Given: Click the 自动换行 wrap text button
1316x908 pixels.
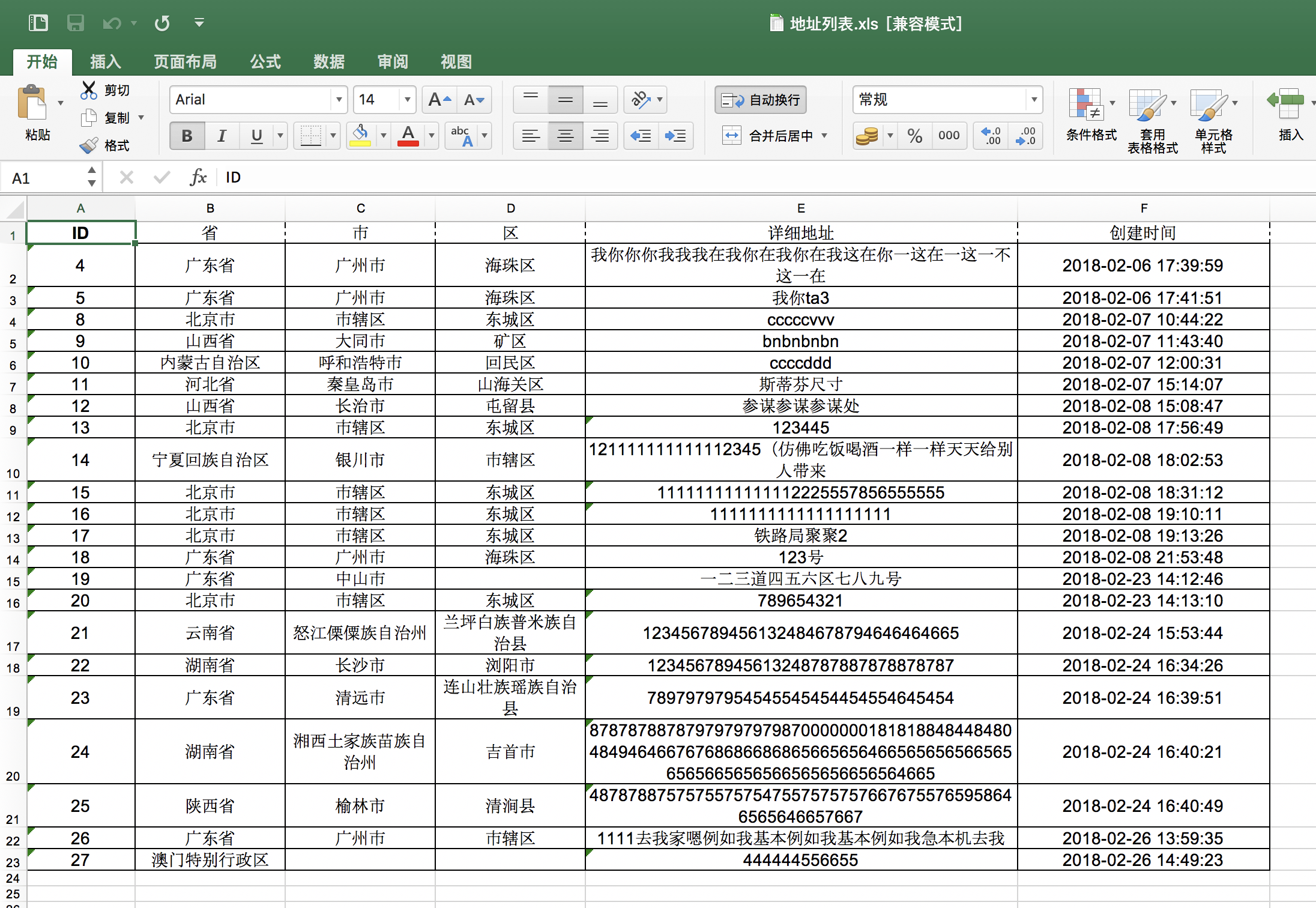Looking at the screenshot, I should click(x=761, y=100).
